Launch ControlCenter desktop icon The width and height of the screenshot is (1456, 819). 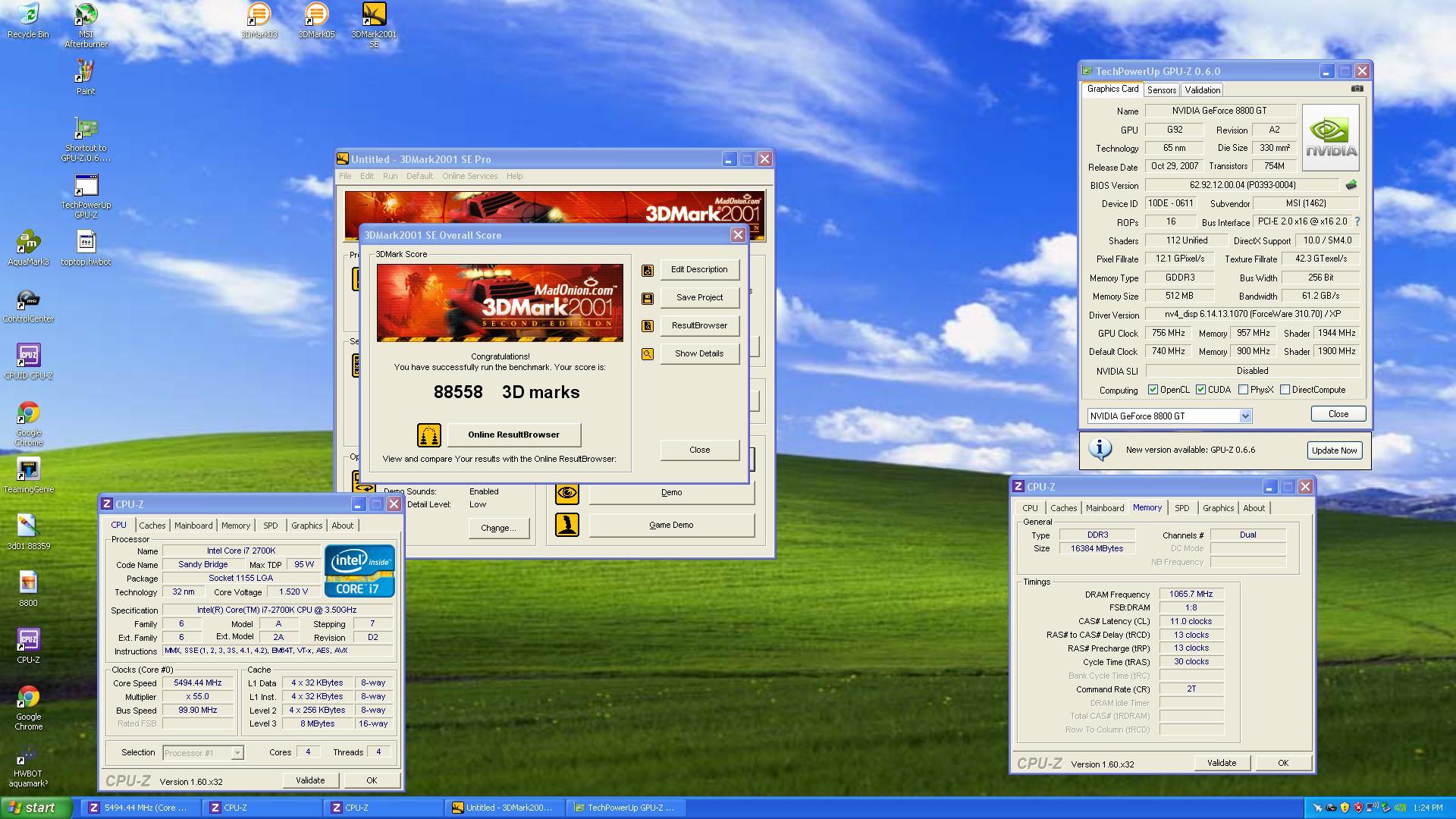pos(28,305)
